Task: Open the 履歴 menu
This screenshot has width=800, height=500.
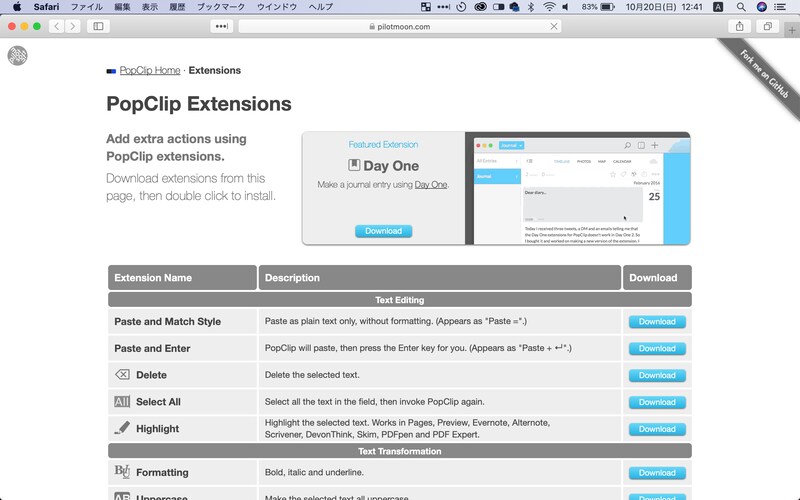Action: click(x=177, y=7)
